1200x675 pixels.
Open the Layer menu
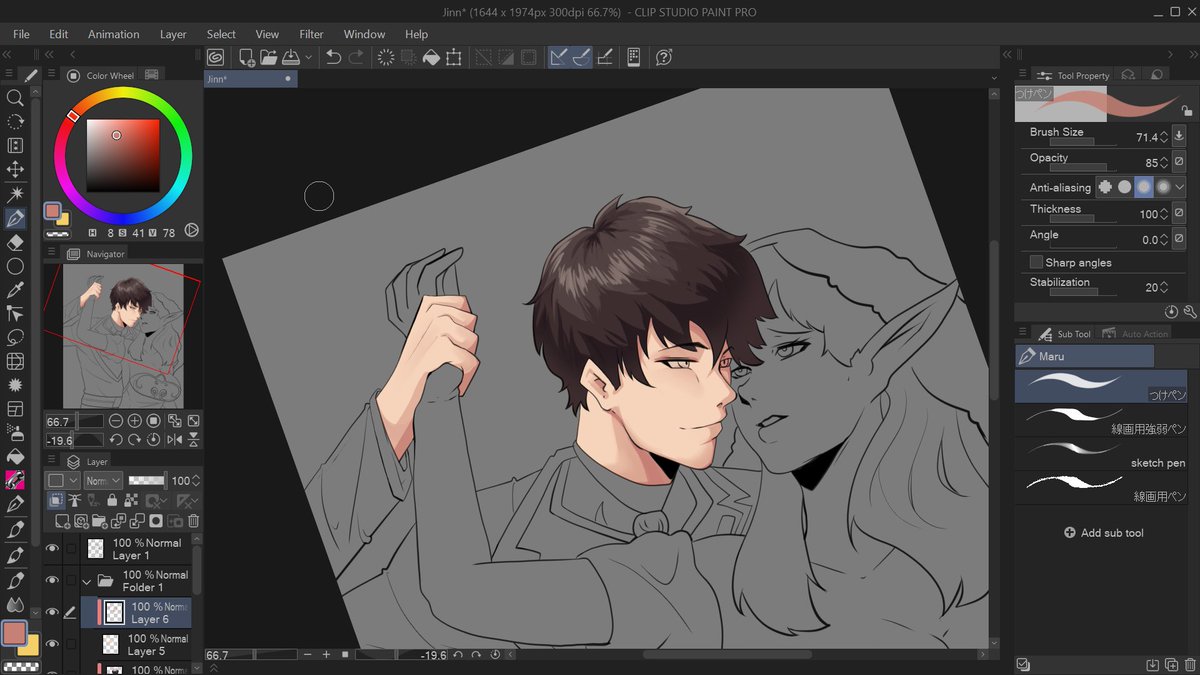tap(173, 34)
